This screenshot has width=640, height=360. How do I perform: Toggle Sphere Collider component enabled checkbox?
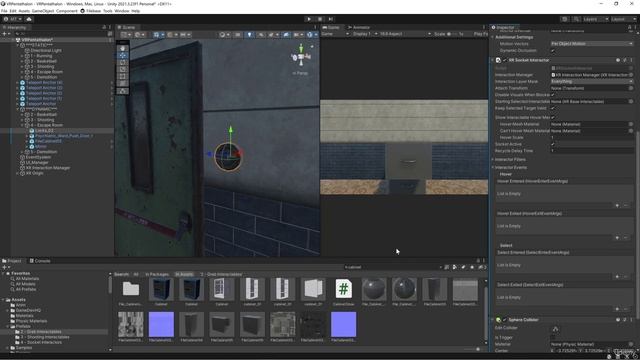point(505,320)
